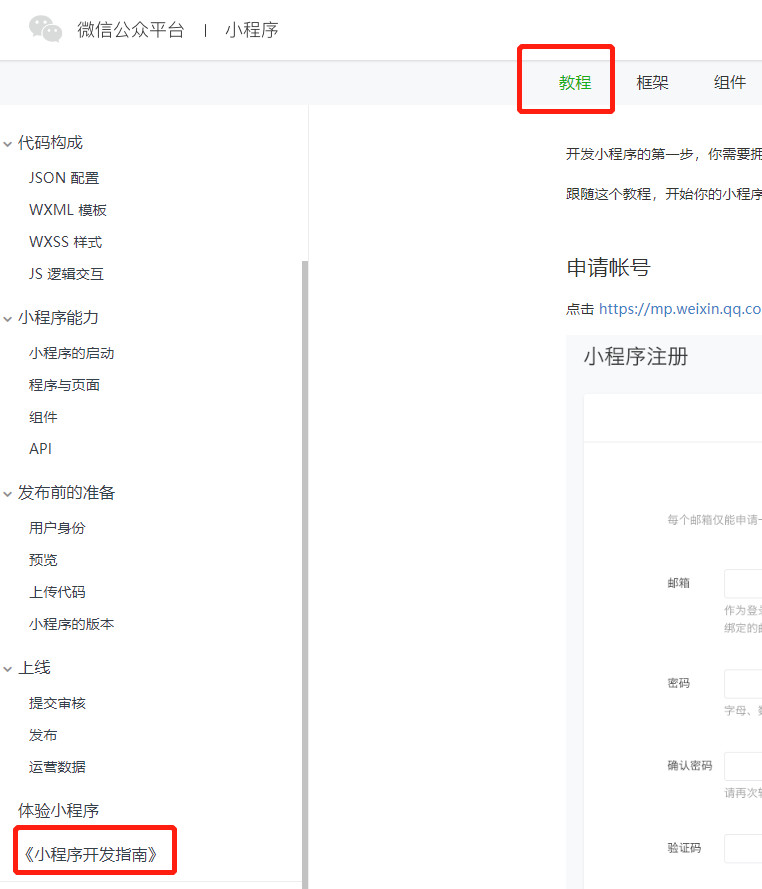Select the 小程序能力 section heading
The height and width of the screenshot is (889, 762).
pos(58,318)
